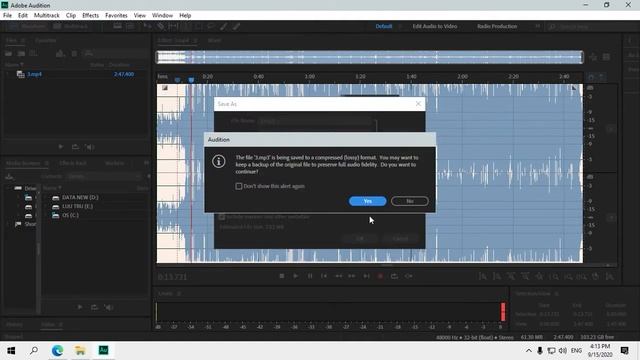Confirm saving with the Yes button
Screen dimensions: 640x360
(x=367, y=201)
